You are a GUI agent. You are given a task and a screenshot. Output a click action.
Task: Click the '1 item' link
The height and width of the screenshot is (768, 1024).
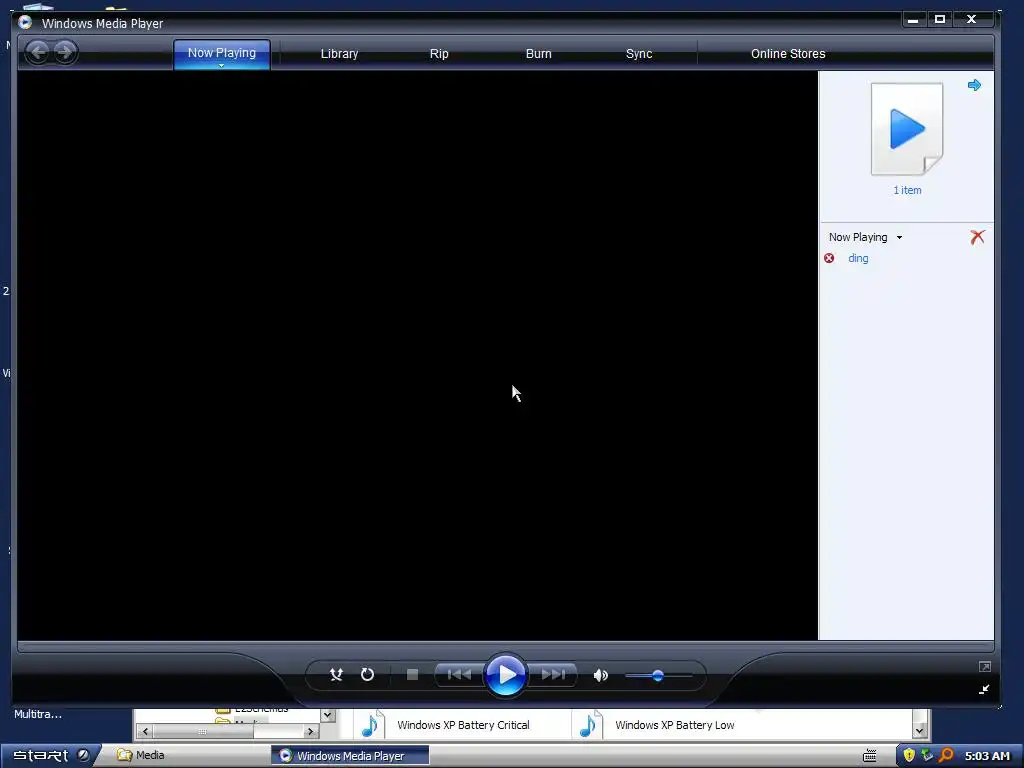907,190
